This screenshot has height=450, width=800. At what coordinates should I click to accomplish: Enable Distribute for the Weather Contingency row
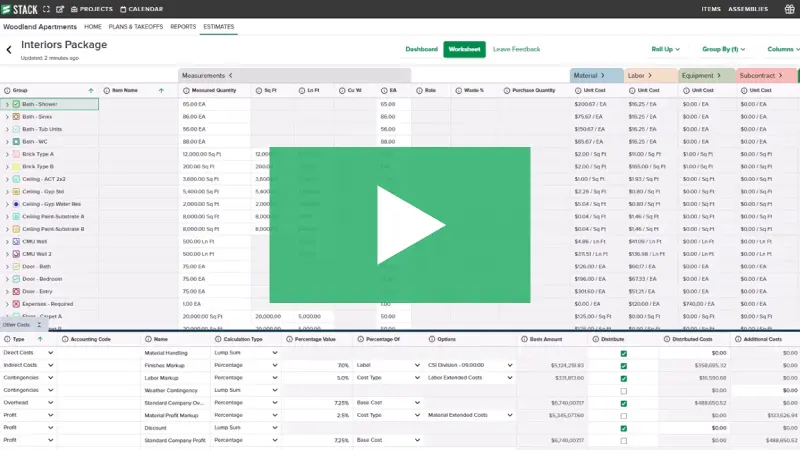pos(624,390)
